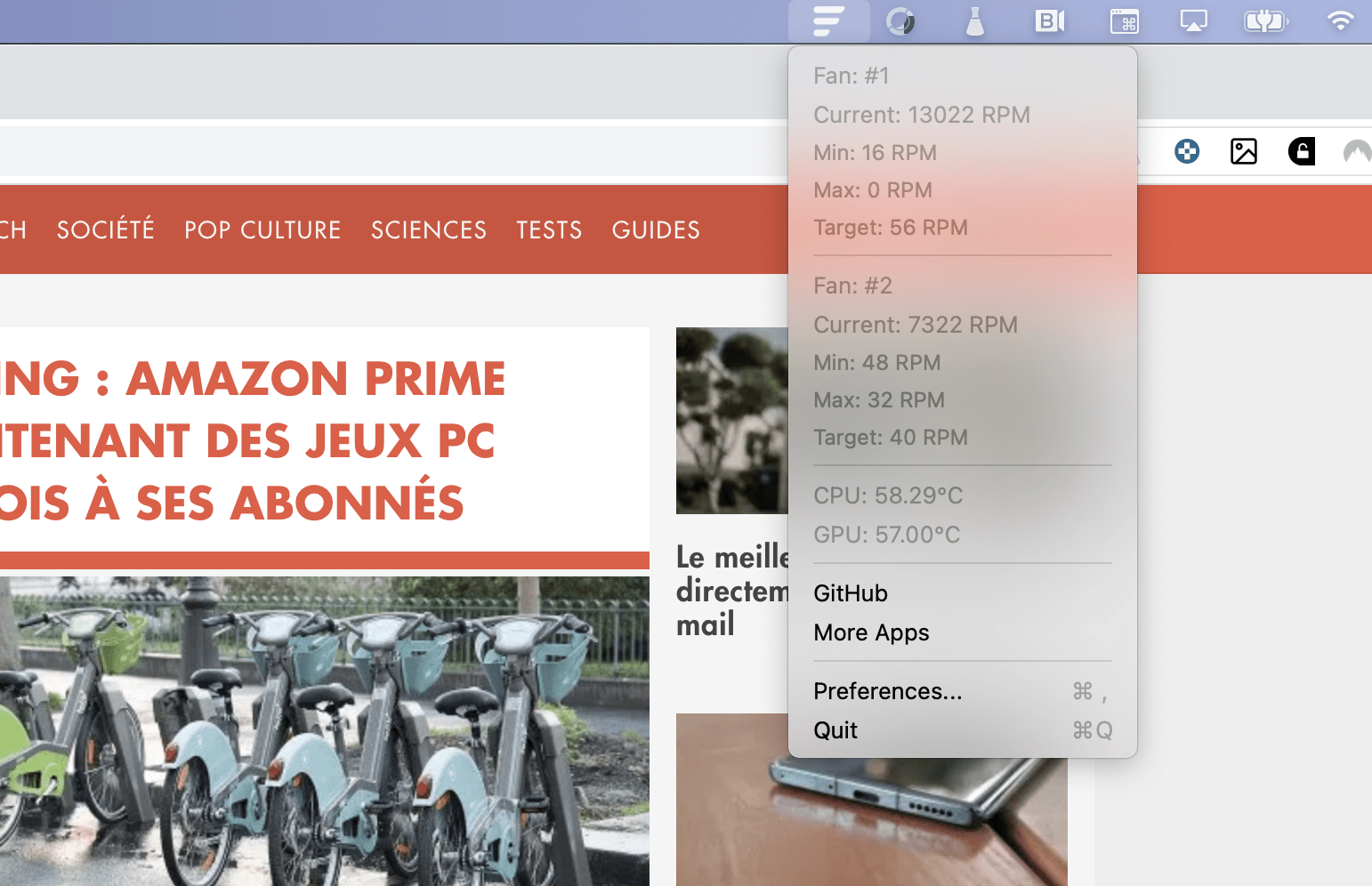
Task: Open the command-key calendar menu bar icon
Action: point(1125,21)
